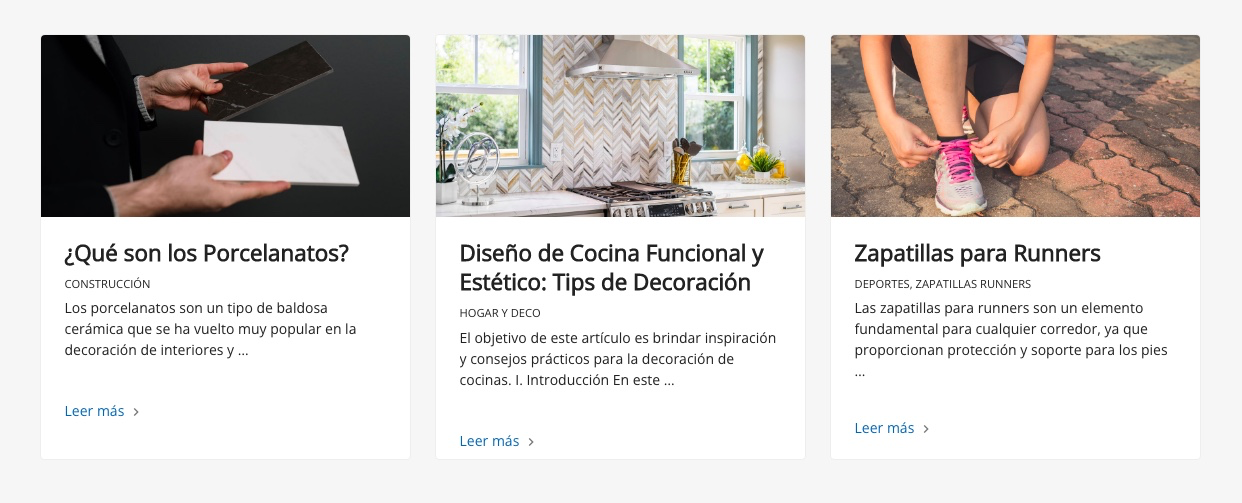1242x503 pixels.
Task: Click the Porcelanatos excerpt text
Action: click(x=210, y=329)
